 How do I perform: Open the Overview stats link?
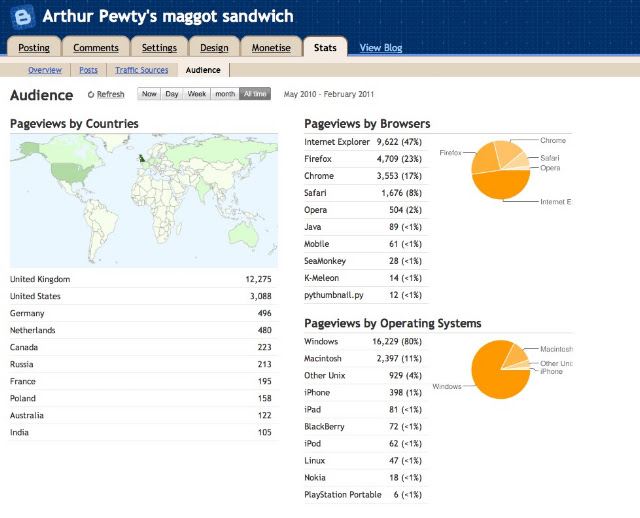tap(45, 70)
